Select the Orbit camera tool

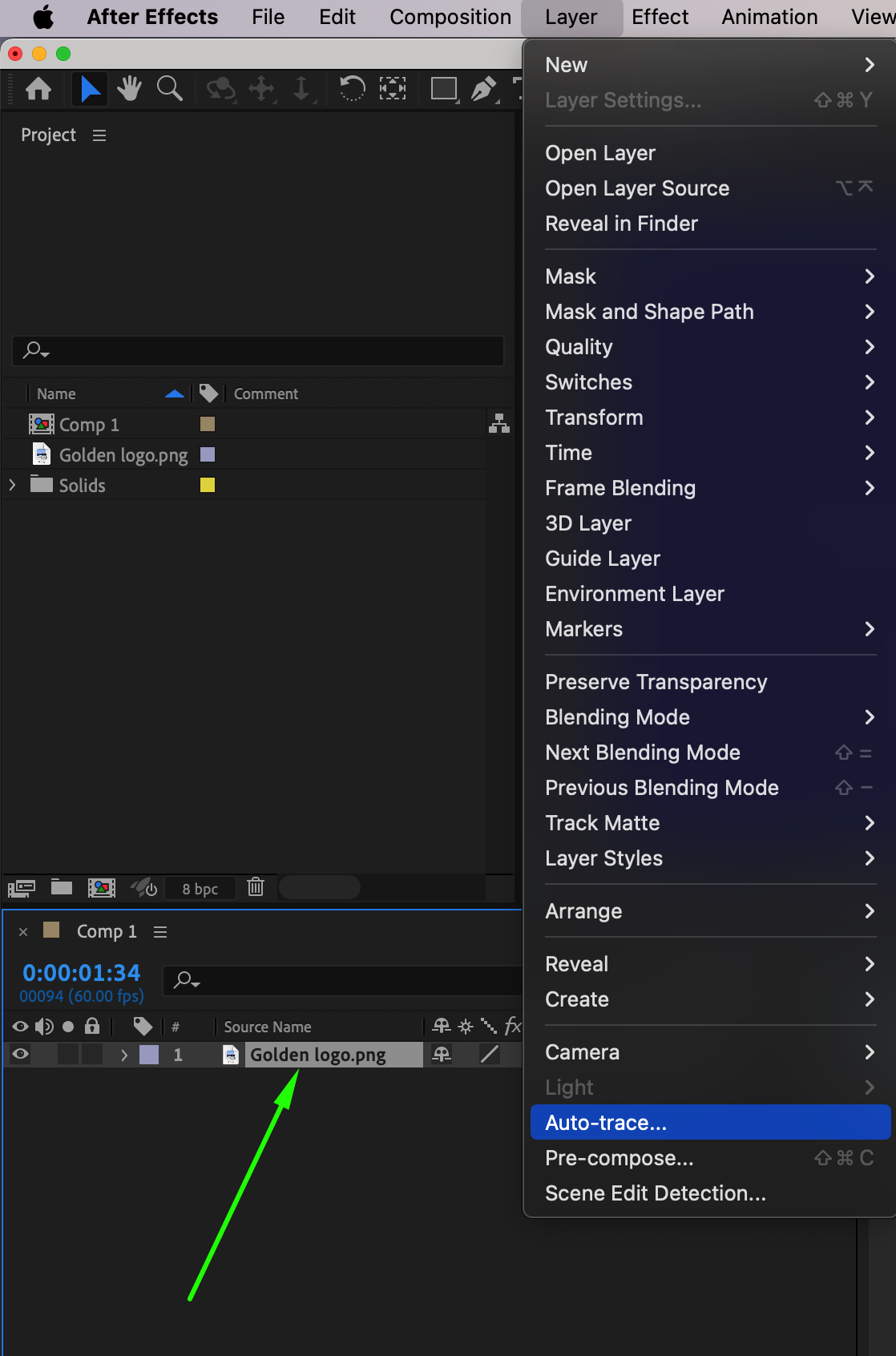click(220, 88)
